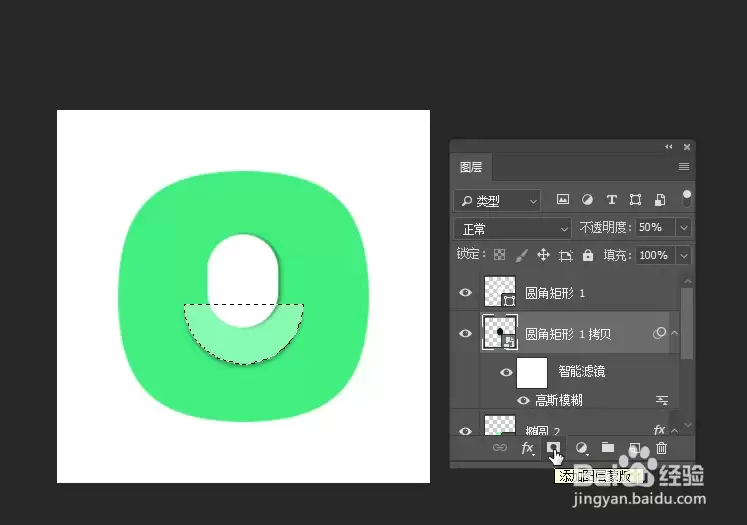Click the lock all padlock icon

coord(588,255)
